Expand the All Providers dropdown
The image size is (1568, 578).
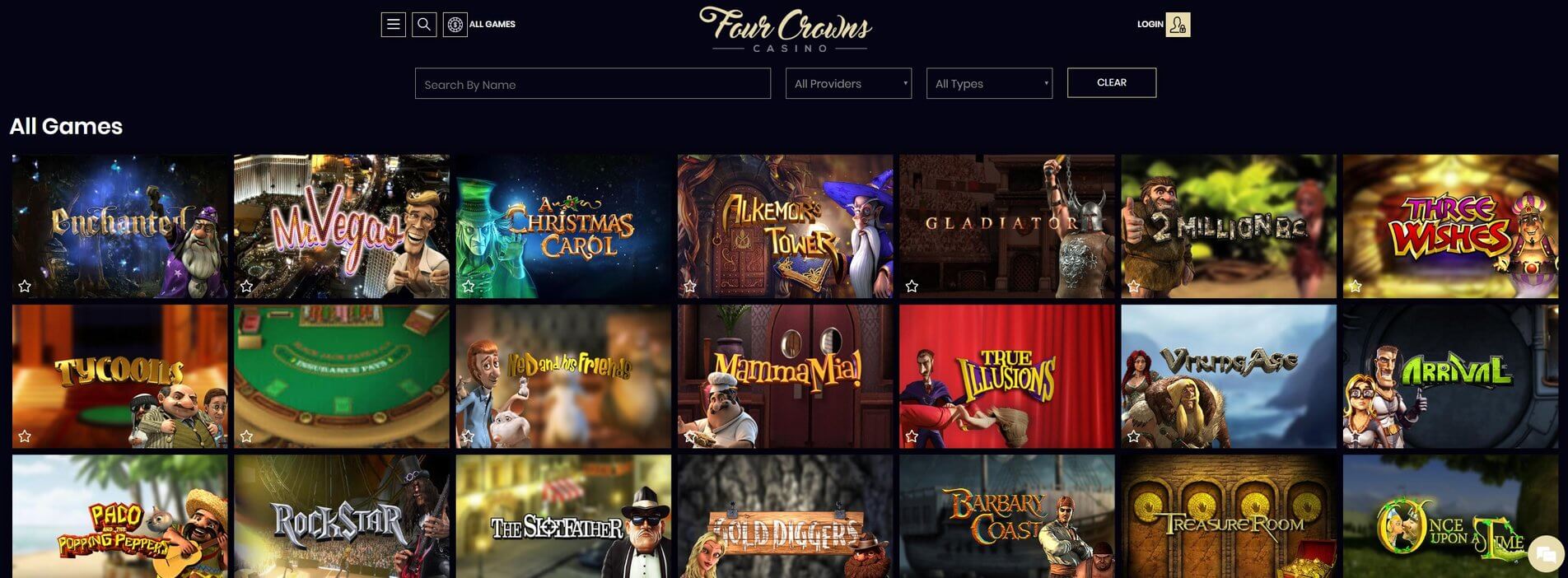tap(849, 83)
